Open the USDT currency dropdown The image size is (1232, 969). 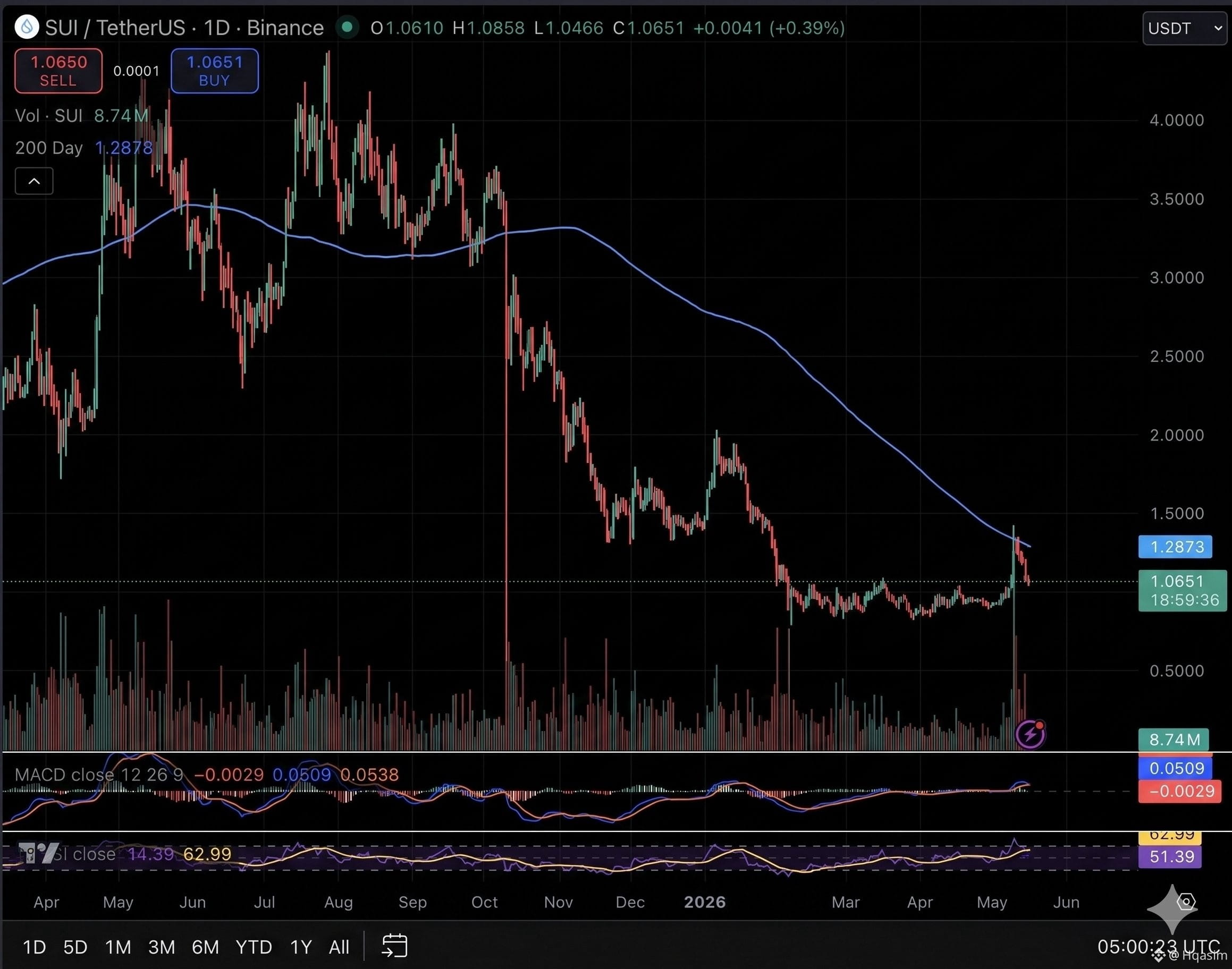(1184, 28)
